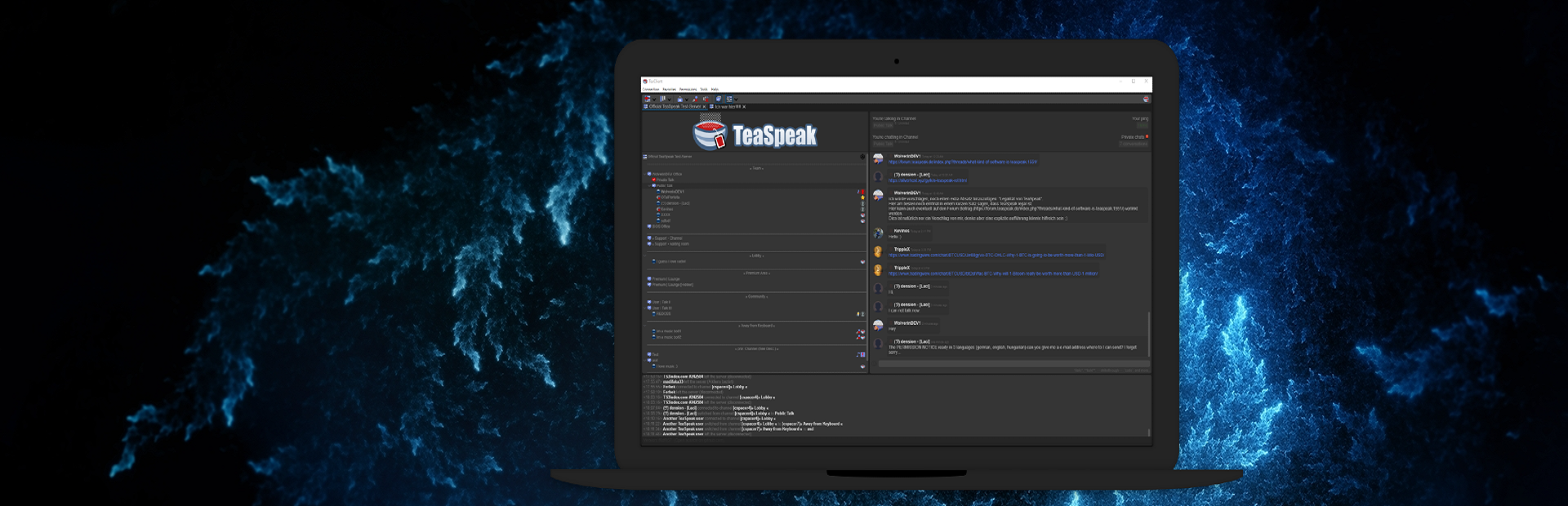This screenshot has width=1568, height=506.
Task: Open the link posted by densien
Action: [928, 180]
